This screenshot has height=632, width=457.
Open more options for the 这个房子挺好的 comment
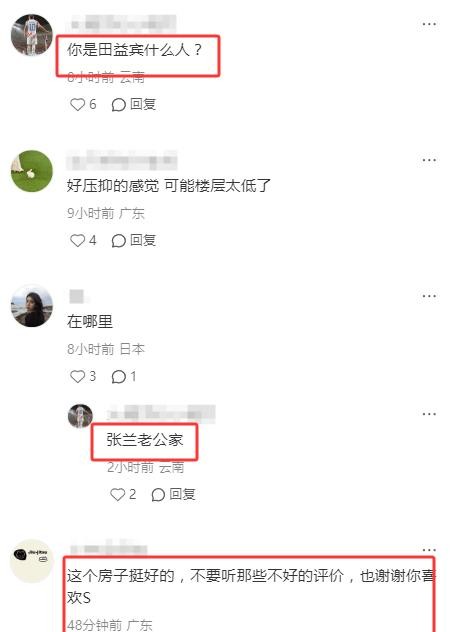[x=429, y=550]
